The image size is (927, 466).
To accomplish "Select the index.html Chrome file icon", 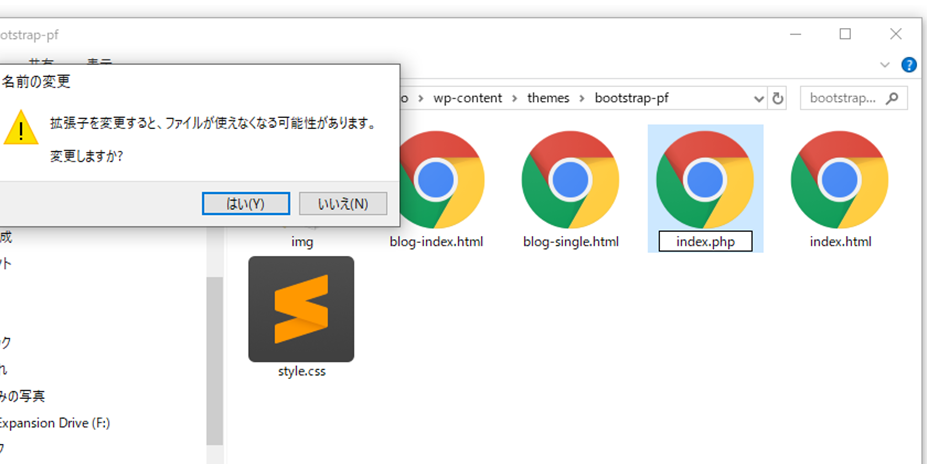I will 840,180.
